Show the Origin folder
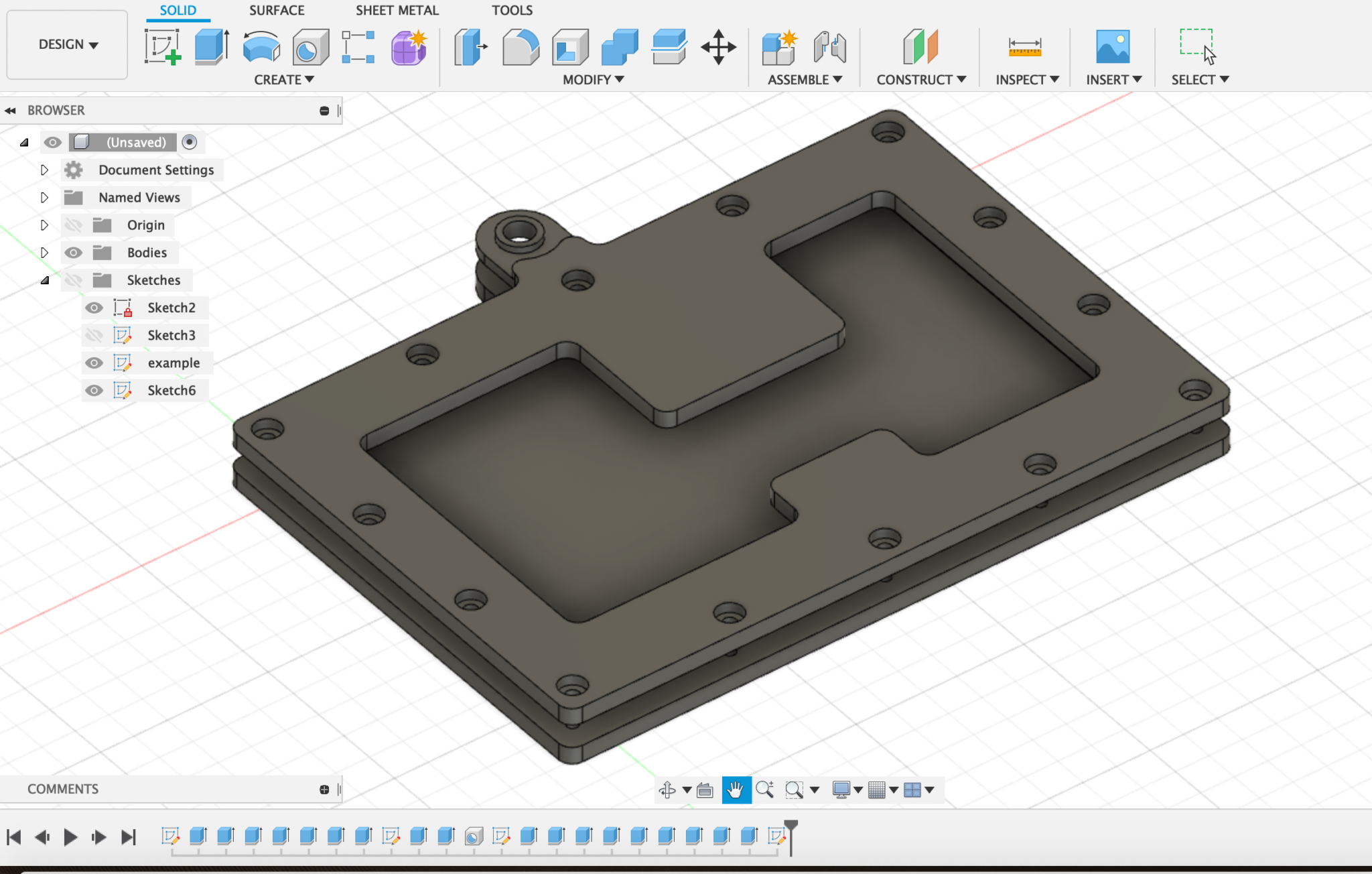Screen dimensions: 1372x874 (73, 225)
